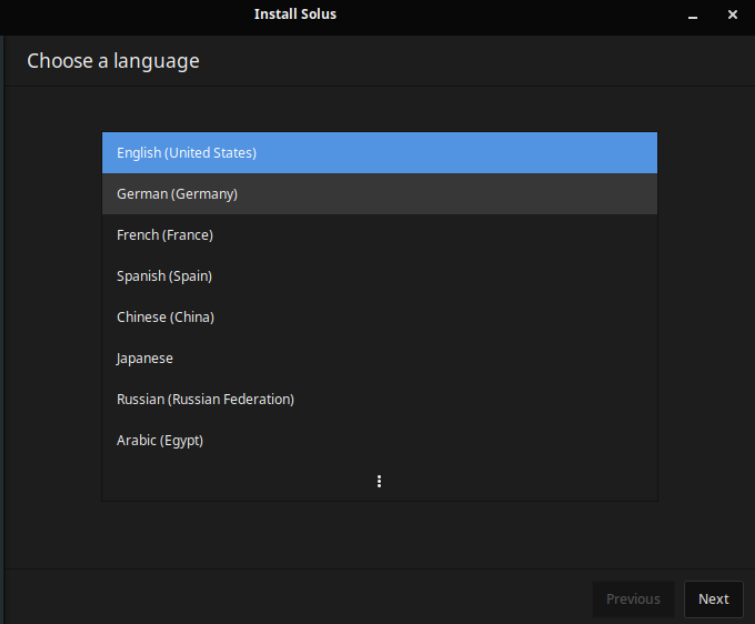Click the Previous button
The height and width of the screenshot is (624, 755).
coord(633,599)
